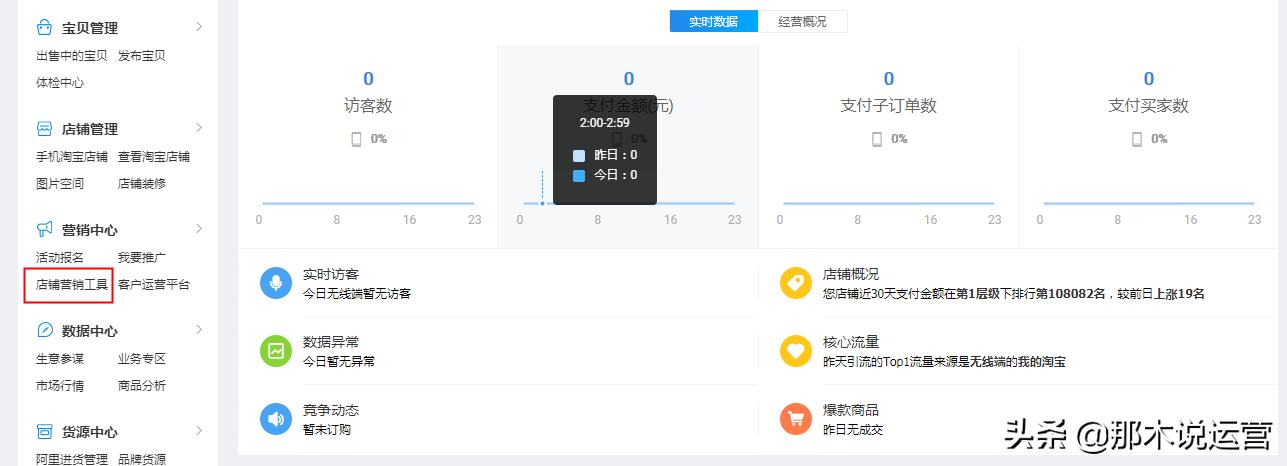Open 发布宝贝 link

(x=142, y=56)
